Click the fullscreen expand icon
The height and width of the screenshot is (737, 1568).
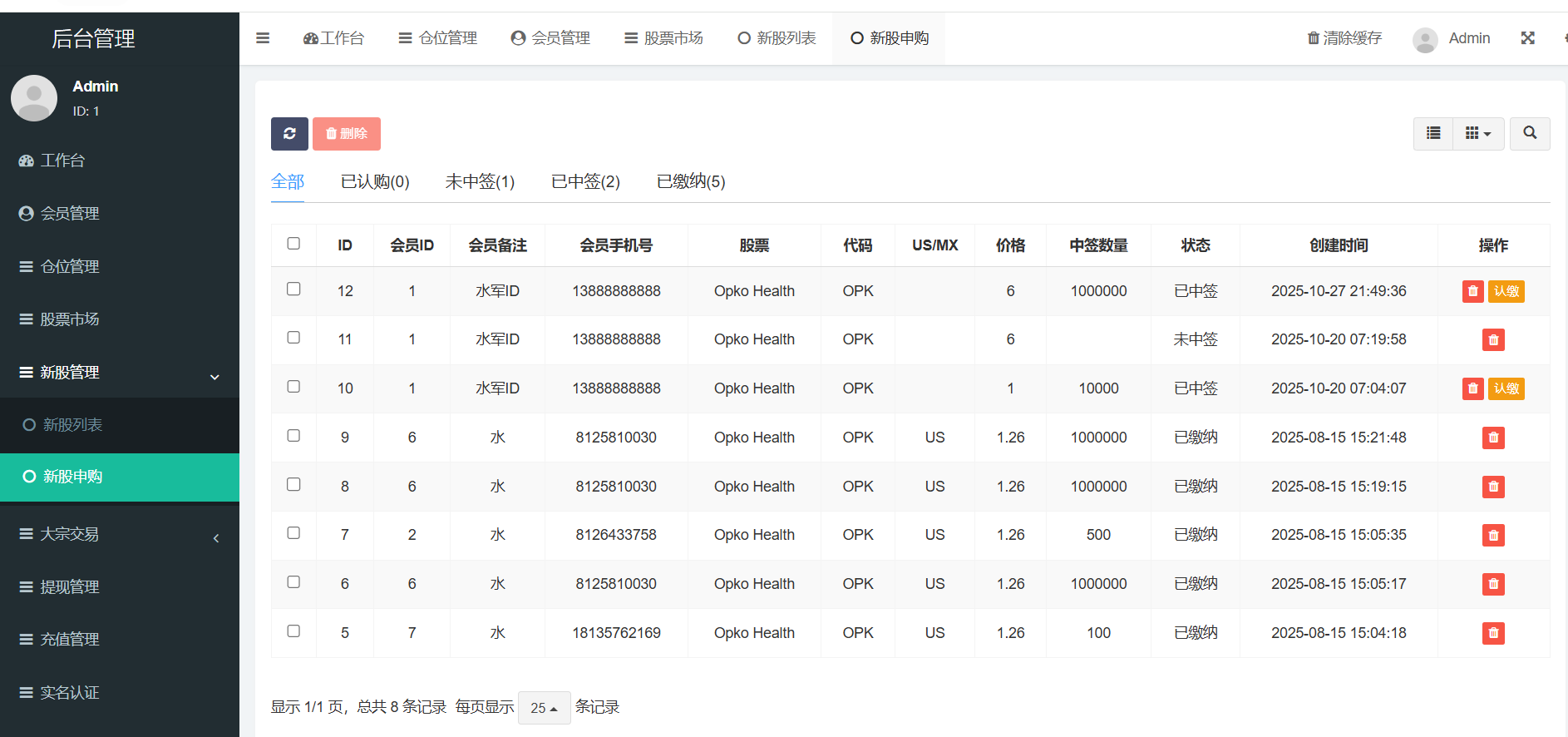click(1527, 38)
